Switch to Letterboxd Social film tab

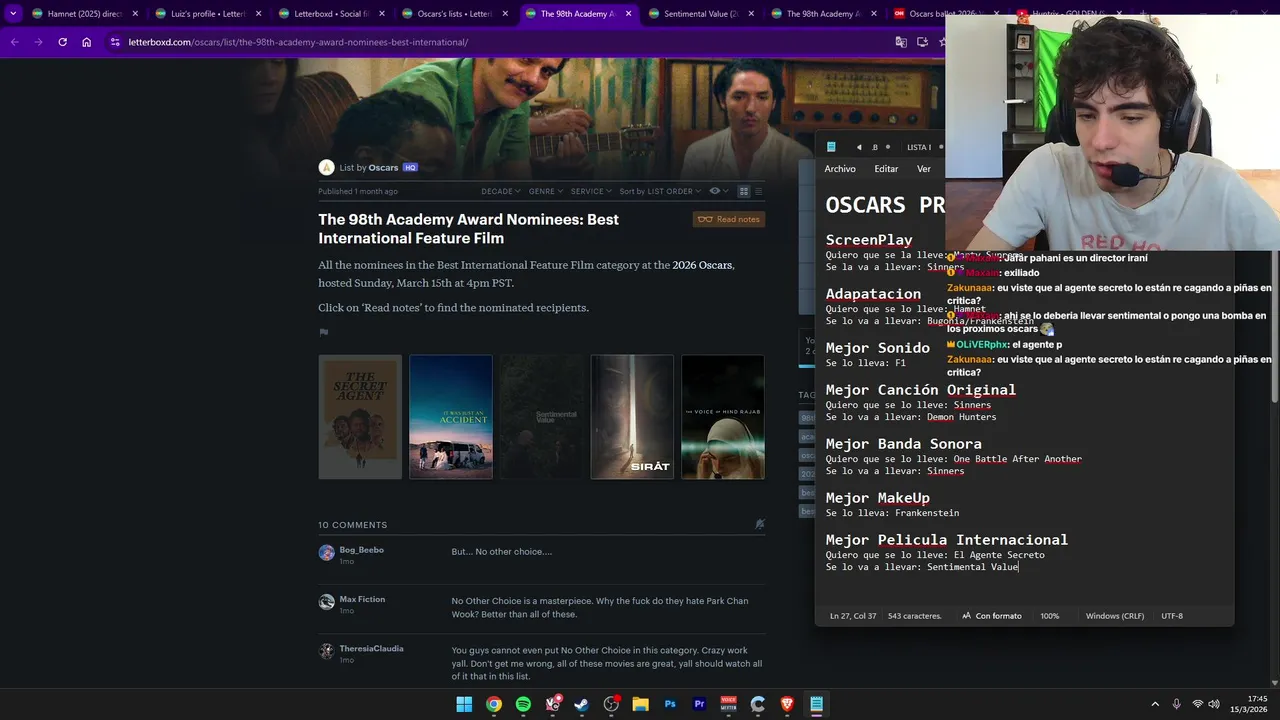(x=331, y=14)
